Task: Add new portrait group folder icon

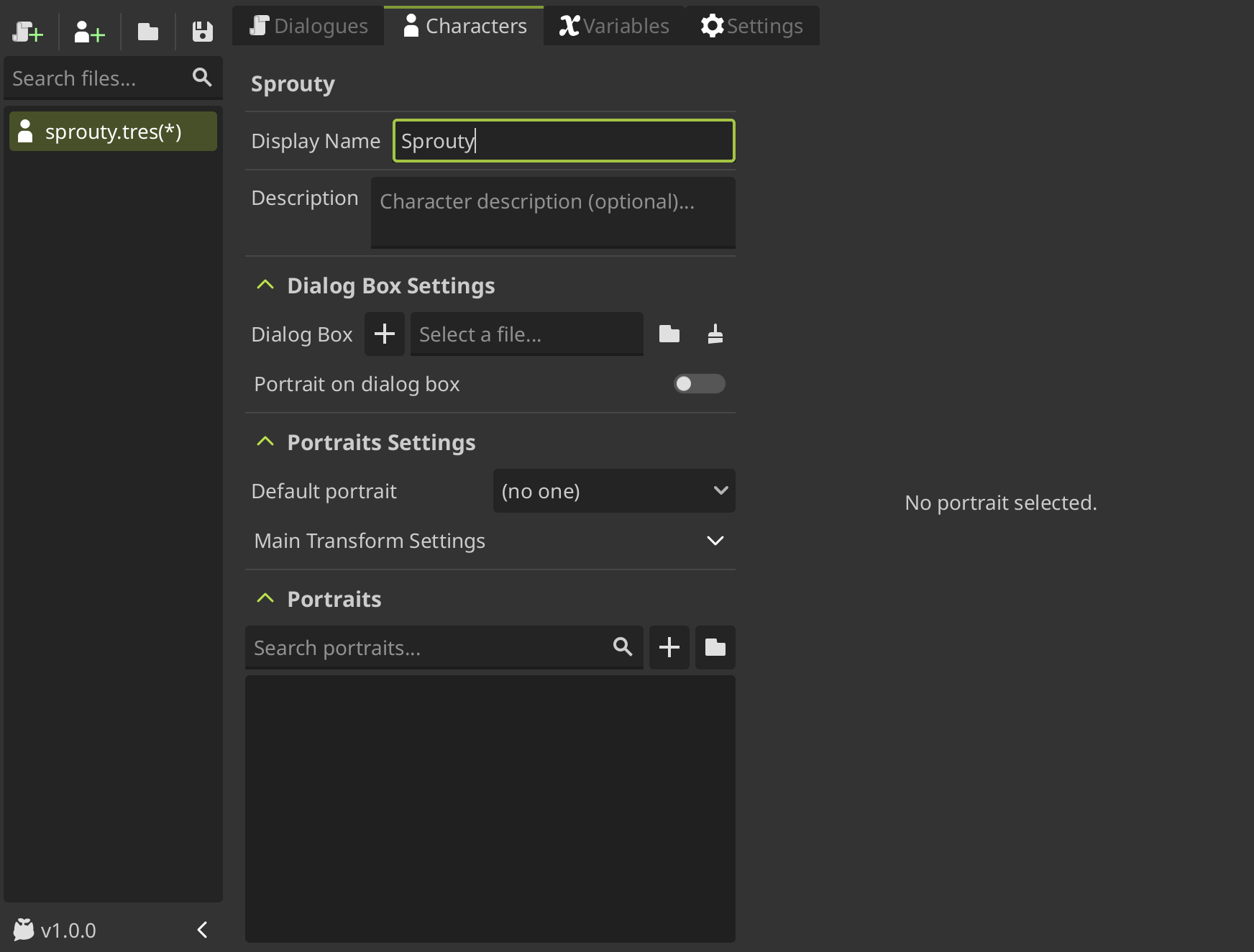Action: 715,648
